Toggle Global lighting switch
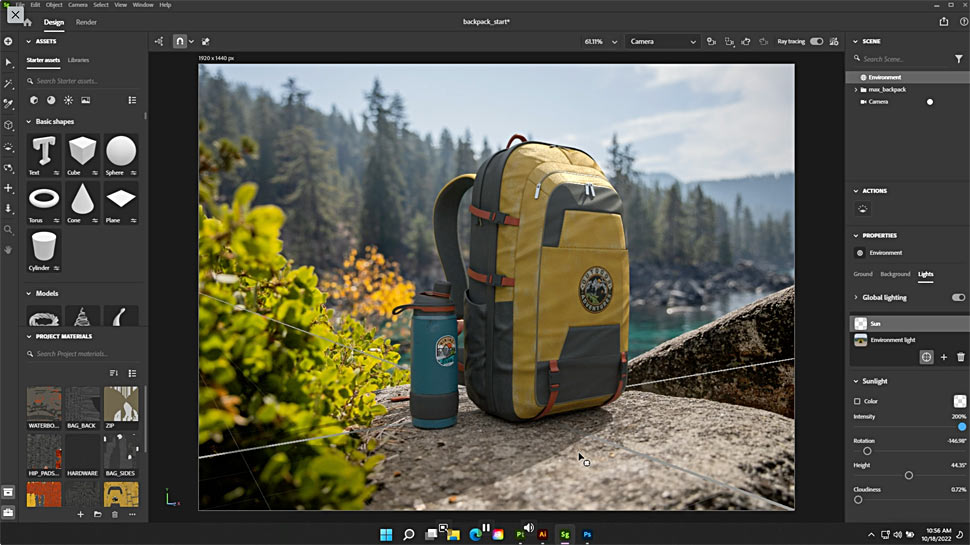 [958, 298]
